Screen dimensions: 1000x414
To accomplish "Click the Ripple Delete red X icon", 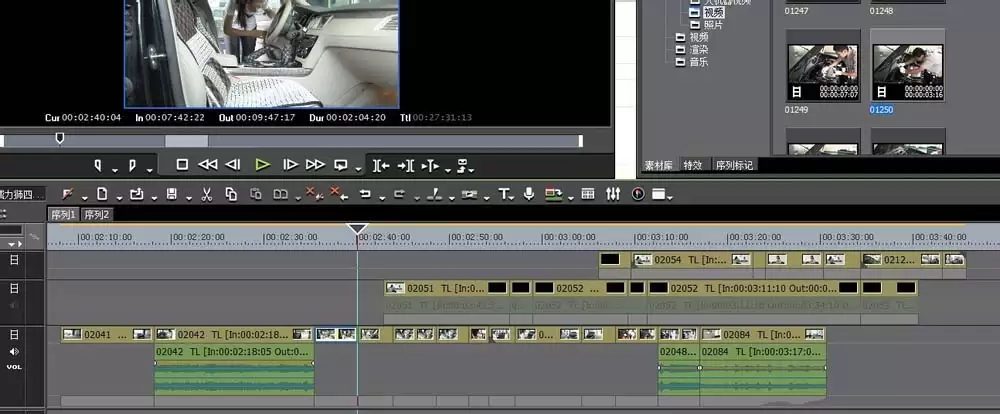I will pos(337,194).
